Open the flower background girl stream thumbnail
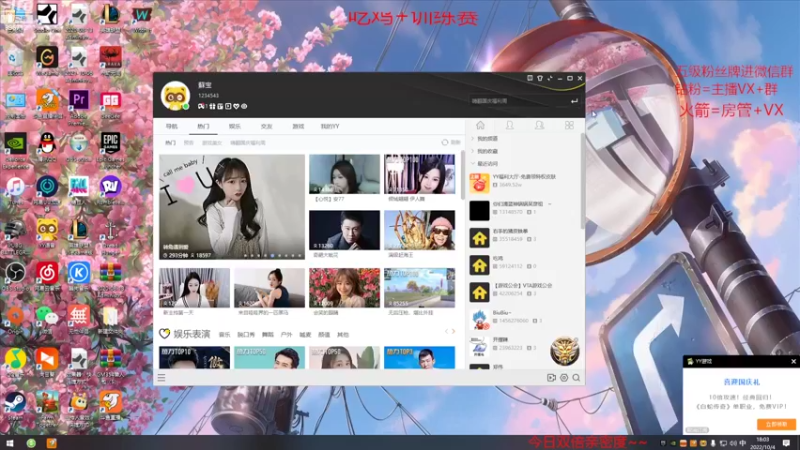800x450 pixels. (344, 288)
